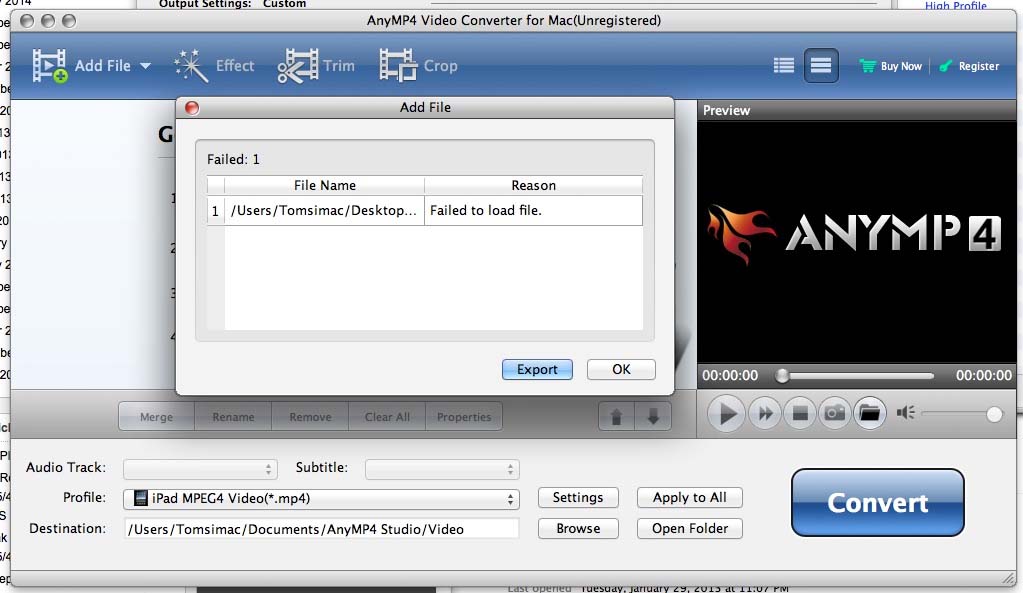The width and height of the screenshot is (1023, 593).
Task: Open the Trim tool
Action: pos(316,66)
